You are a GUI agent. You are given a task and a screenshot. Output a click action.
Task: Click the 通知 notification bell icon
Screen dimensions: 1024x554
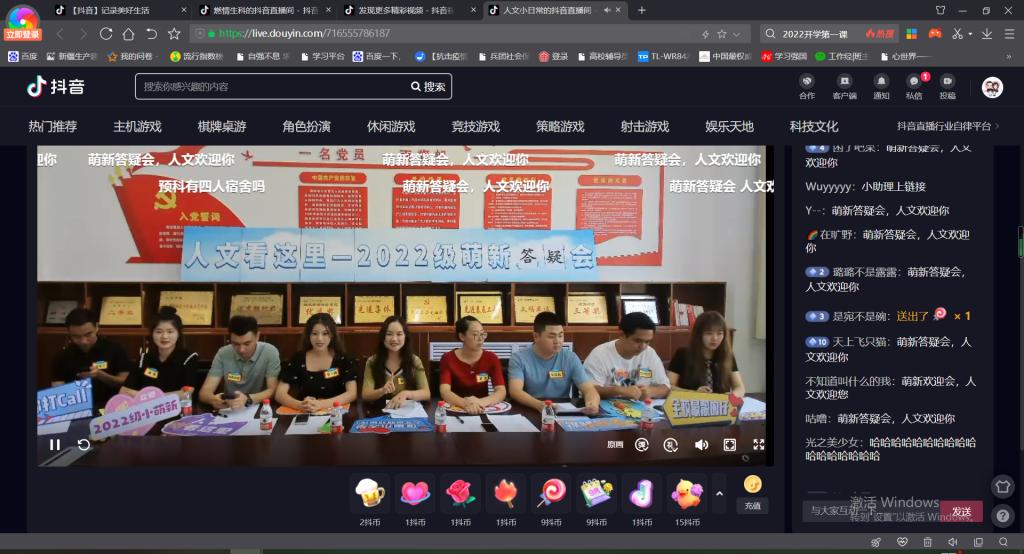881,84
